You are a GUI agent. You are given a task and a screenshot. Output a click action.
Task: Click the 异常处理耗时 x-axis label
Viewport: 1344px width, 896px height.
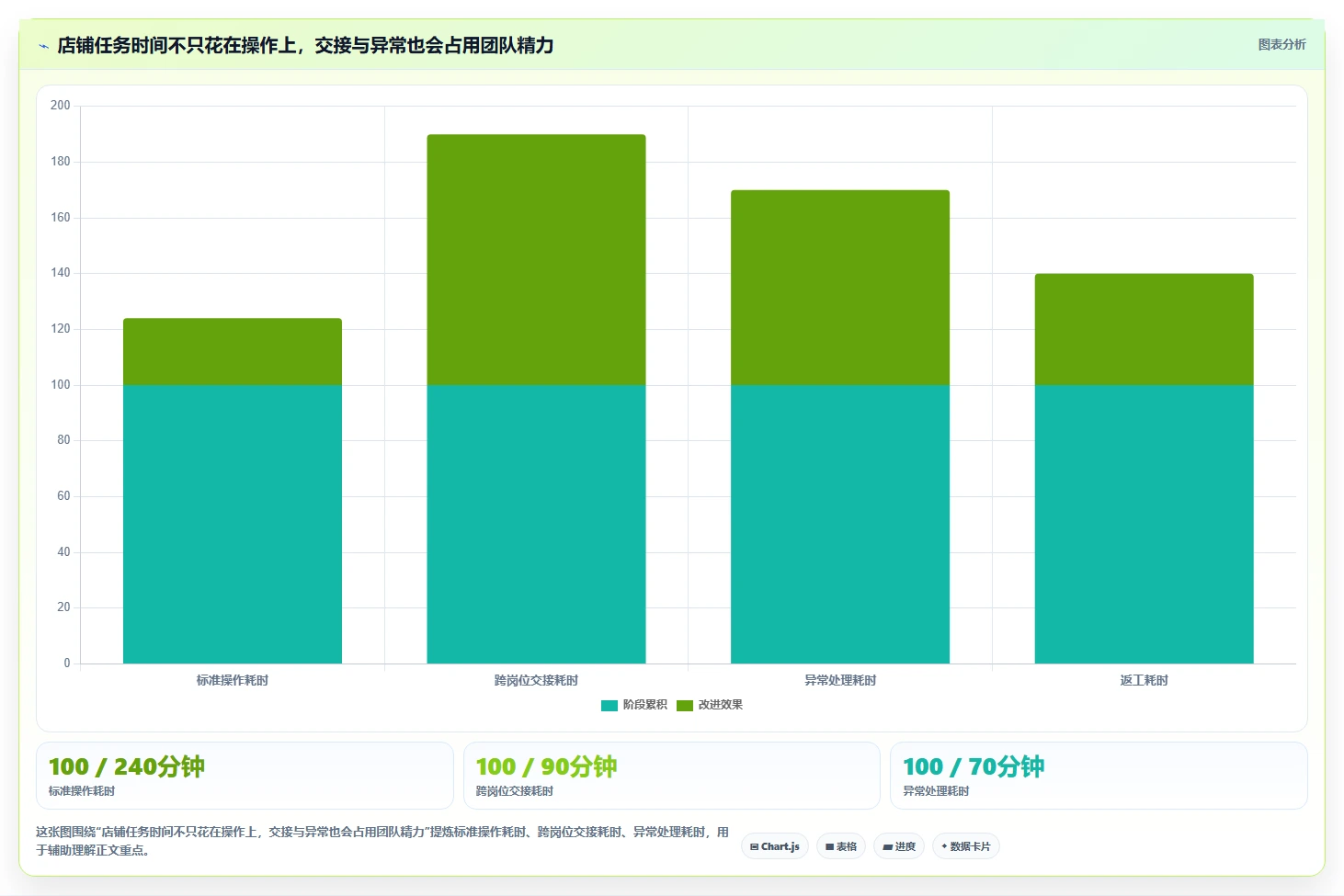[x=840, y=680]
